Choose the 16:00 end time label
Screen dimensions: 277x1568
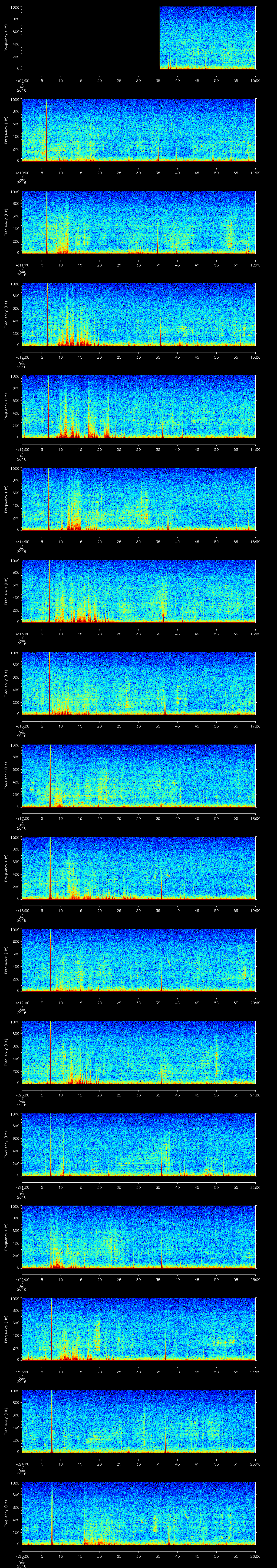pos(255,634)
